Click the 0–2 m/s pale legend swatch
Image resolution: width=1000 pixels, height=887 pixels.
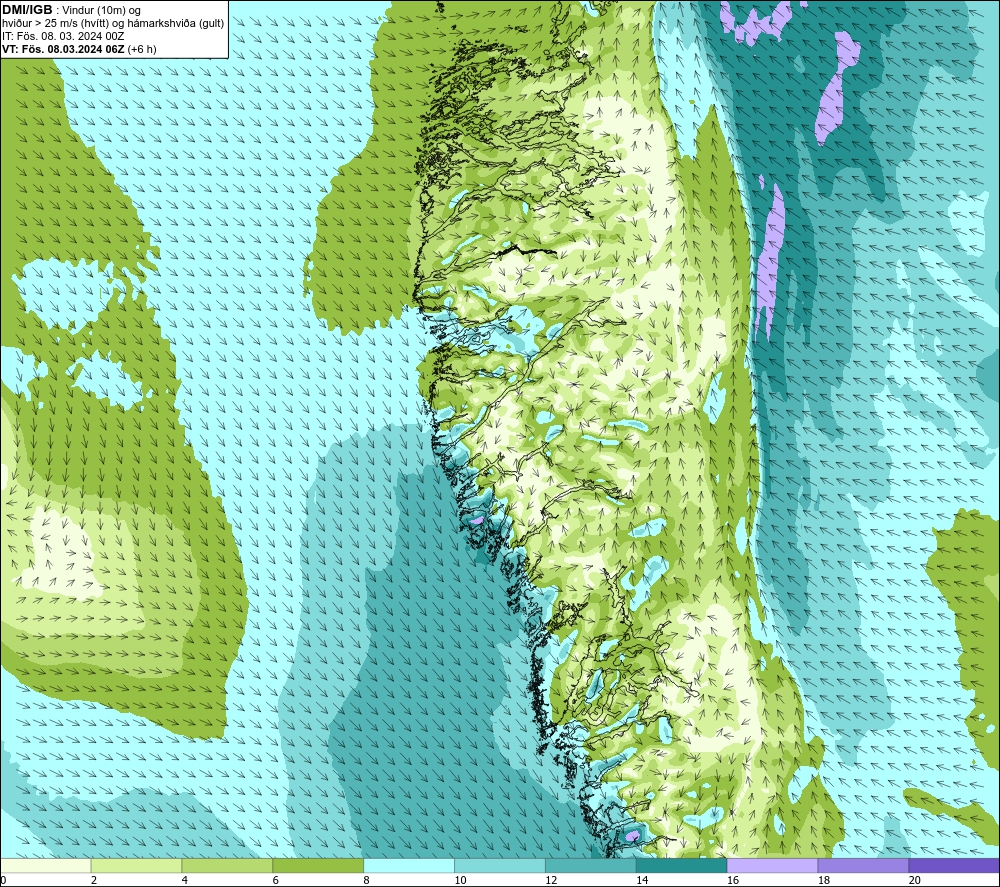point(45,865)
